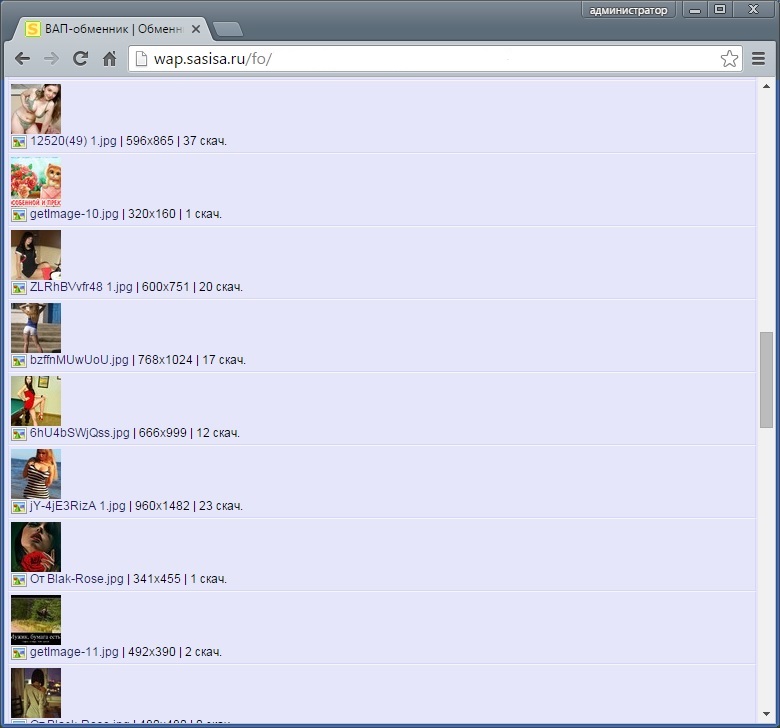Click the image file icon beside getImage-10.jpg

[19, 215]
